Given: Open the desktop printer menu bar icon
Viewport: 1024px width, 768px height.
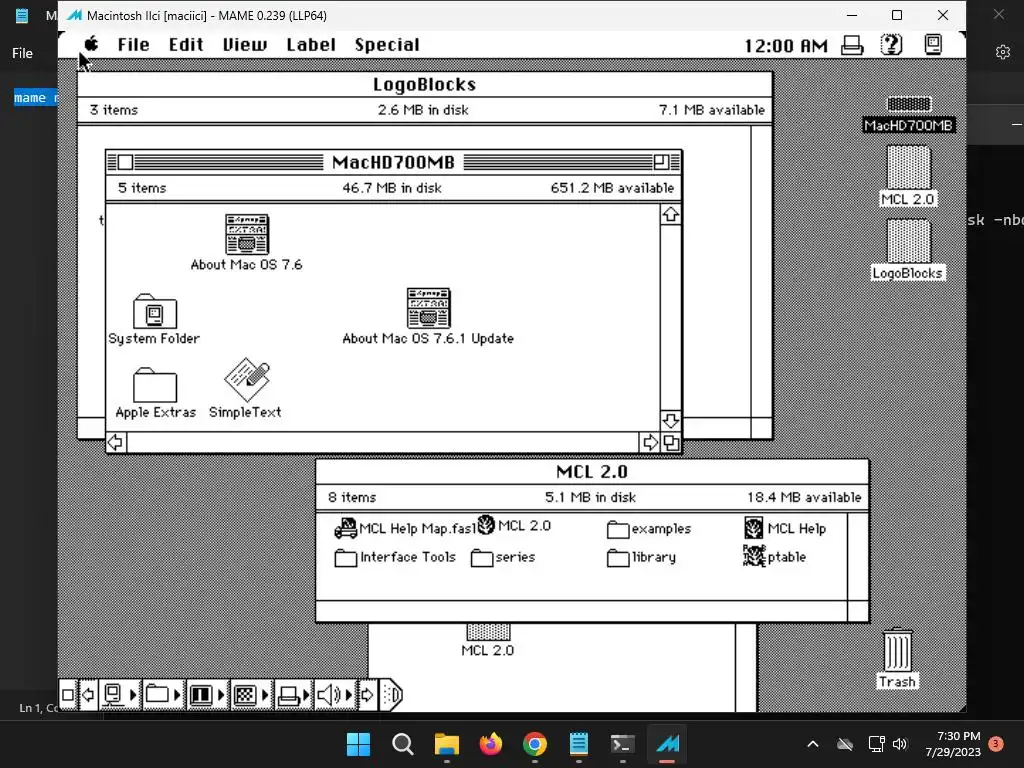Looking at the screenshot, I should pyautogui.click(x=852, y=45).
